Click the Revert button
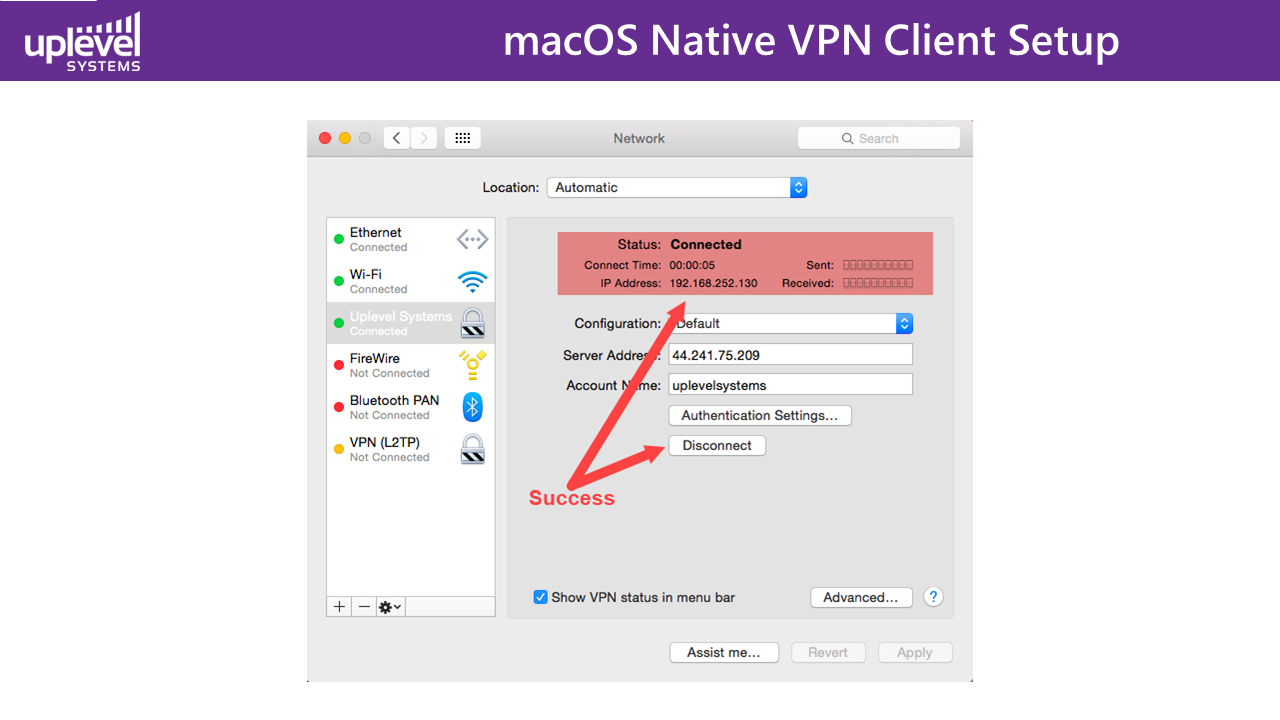Screen dimensions: 1280x720 [828, 652]
